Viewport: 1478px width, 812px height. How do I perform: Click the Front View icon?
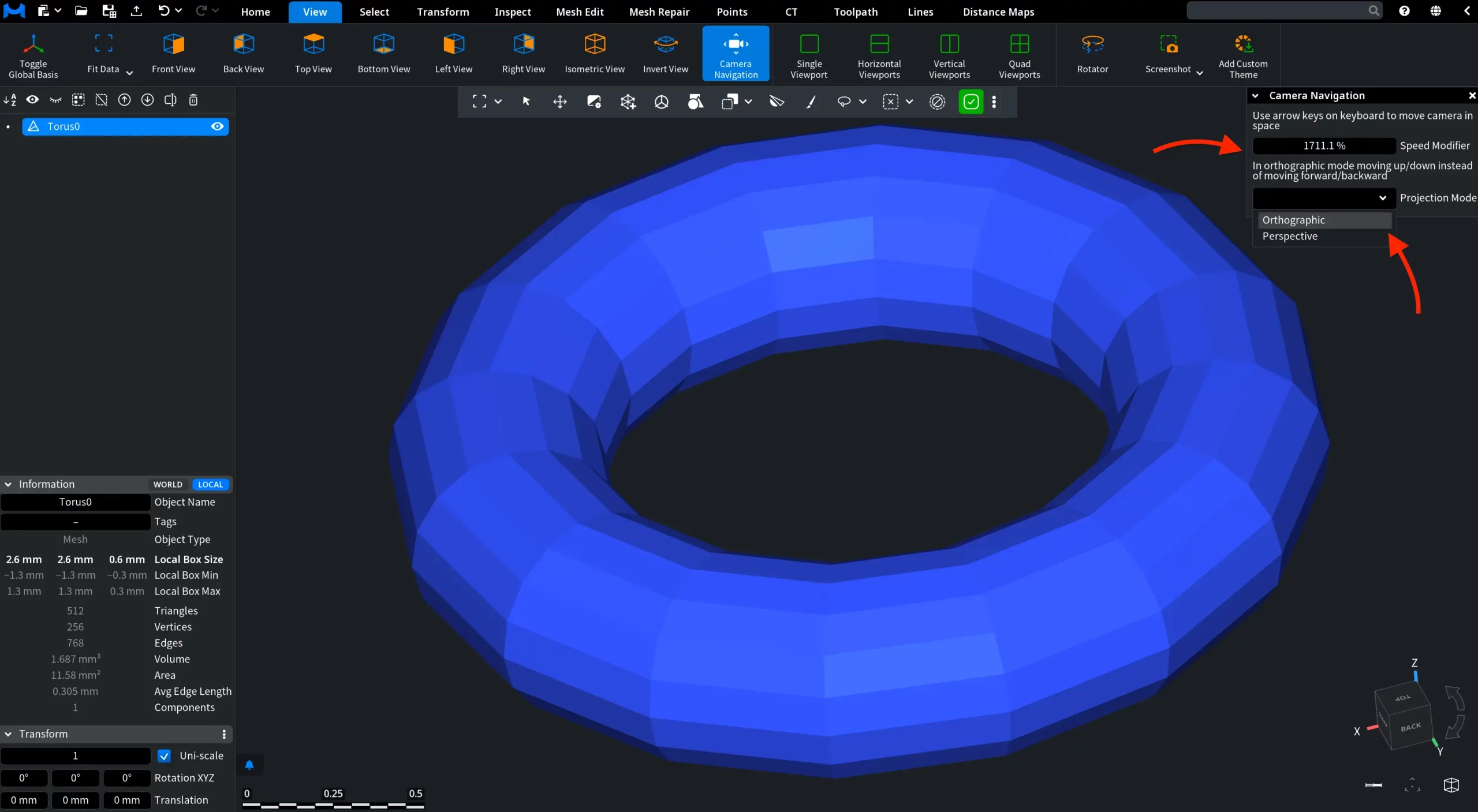pyautogui.click(x=173, y=44)
